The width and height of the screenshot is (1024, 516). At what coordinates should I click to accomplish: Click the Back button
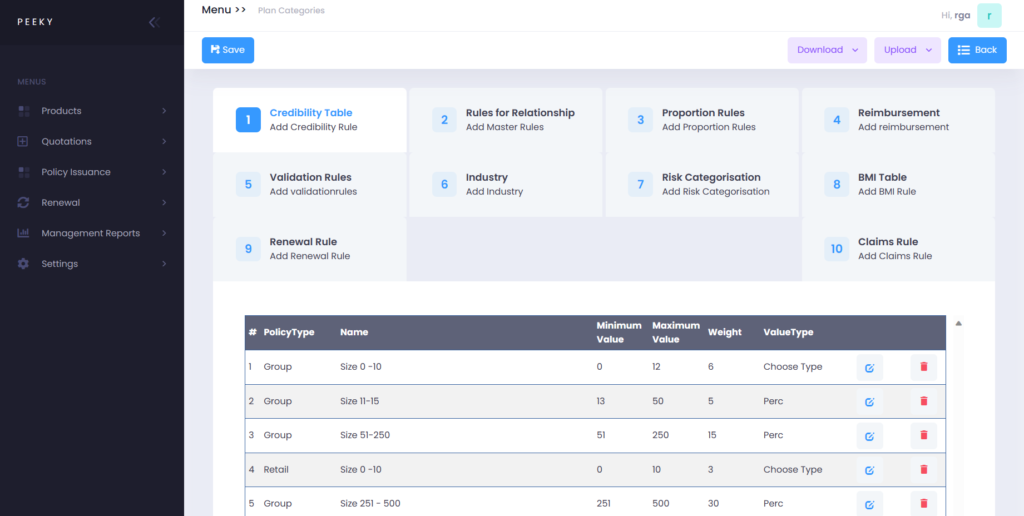click(977, 50)
